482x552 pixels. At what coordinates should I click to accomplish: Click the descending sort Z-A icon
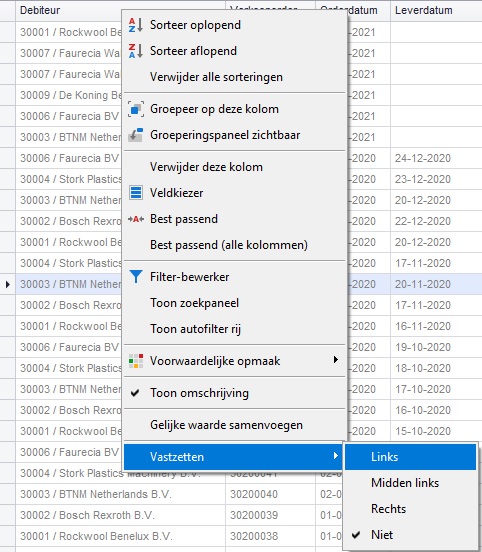pos(136,51)
